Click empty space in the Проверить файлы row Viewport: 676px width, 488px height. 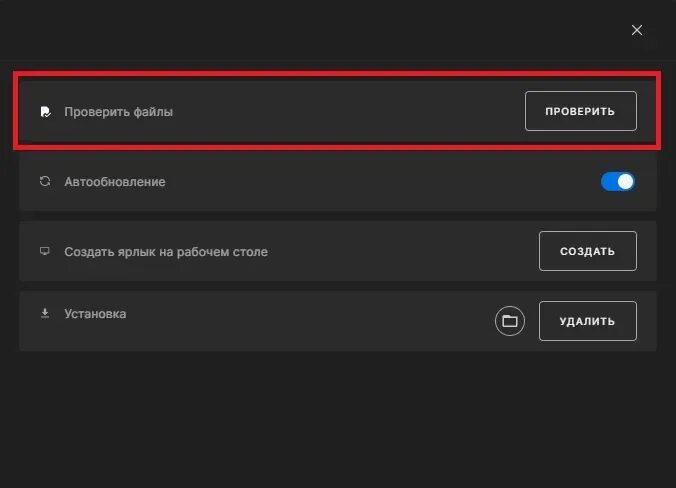345,111
